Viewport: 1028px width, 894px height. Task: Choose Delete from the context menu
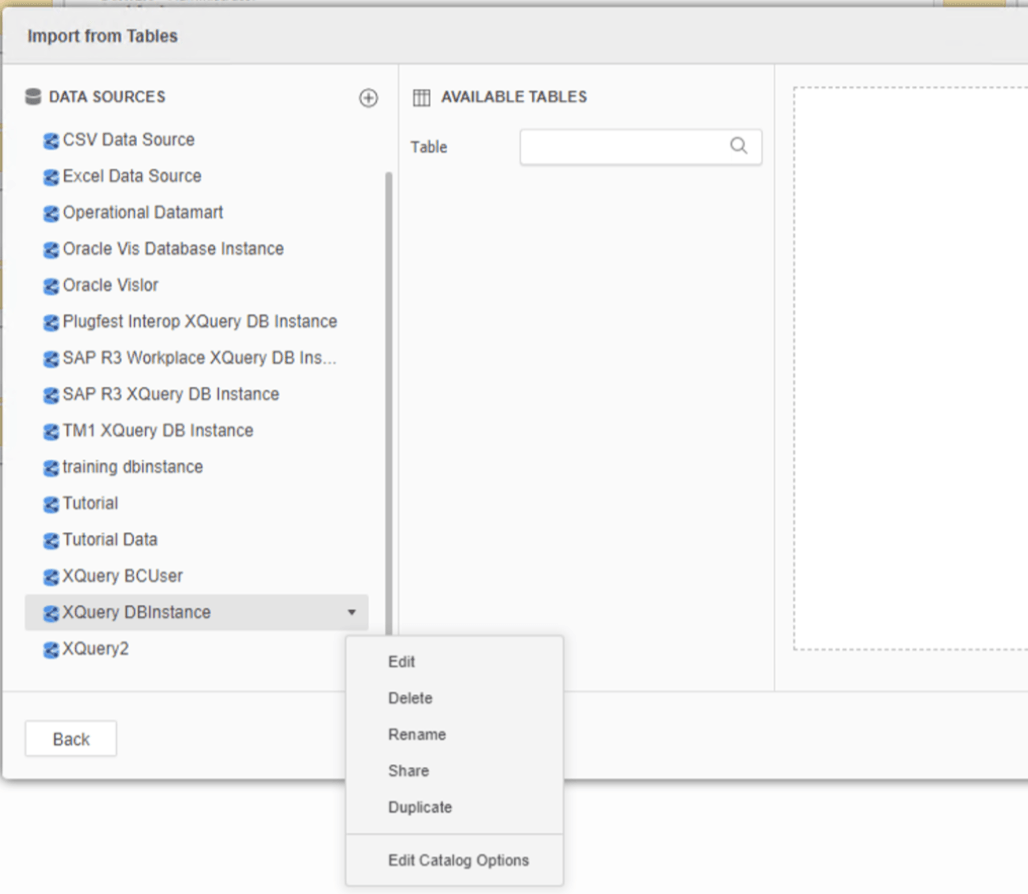pyautogui.click(x=410, y=698)
